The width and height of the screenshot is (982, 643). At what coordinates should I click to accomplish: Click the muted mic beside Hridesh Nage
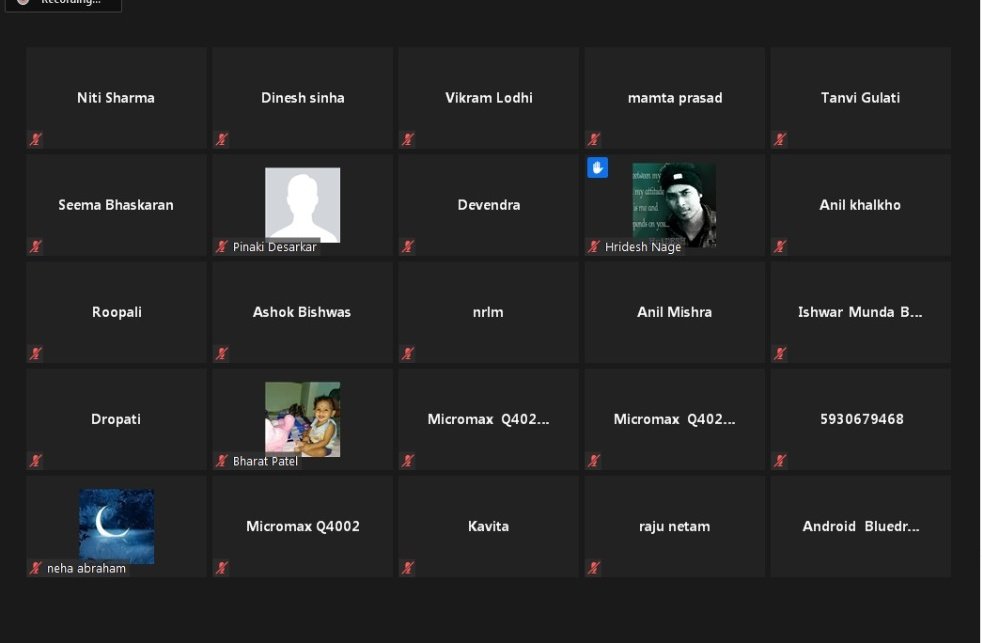(594, 246)
